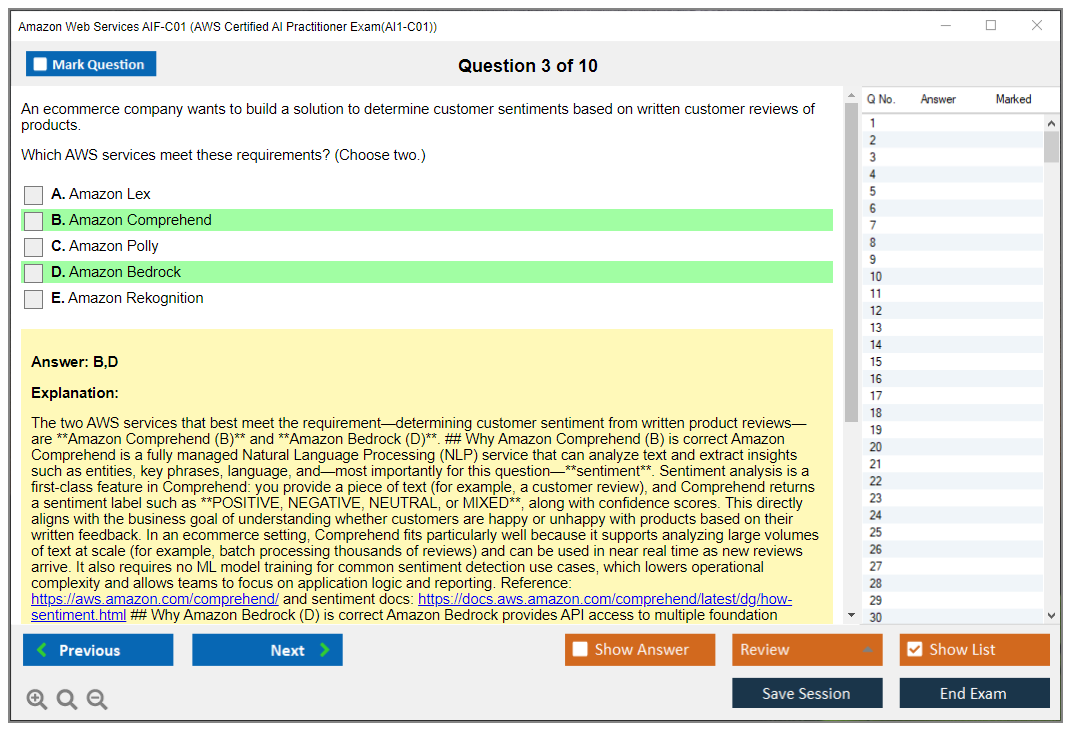Image resolution: width=1075 pixels, height=735 pixels.
Task: Tick checkbox for A. Amazon Lex
Action: point(34,195)
